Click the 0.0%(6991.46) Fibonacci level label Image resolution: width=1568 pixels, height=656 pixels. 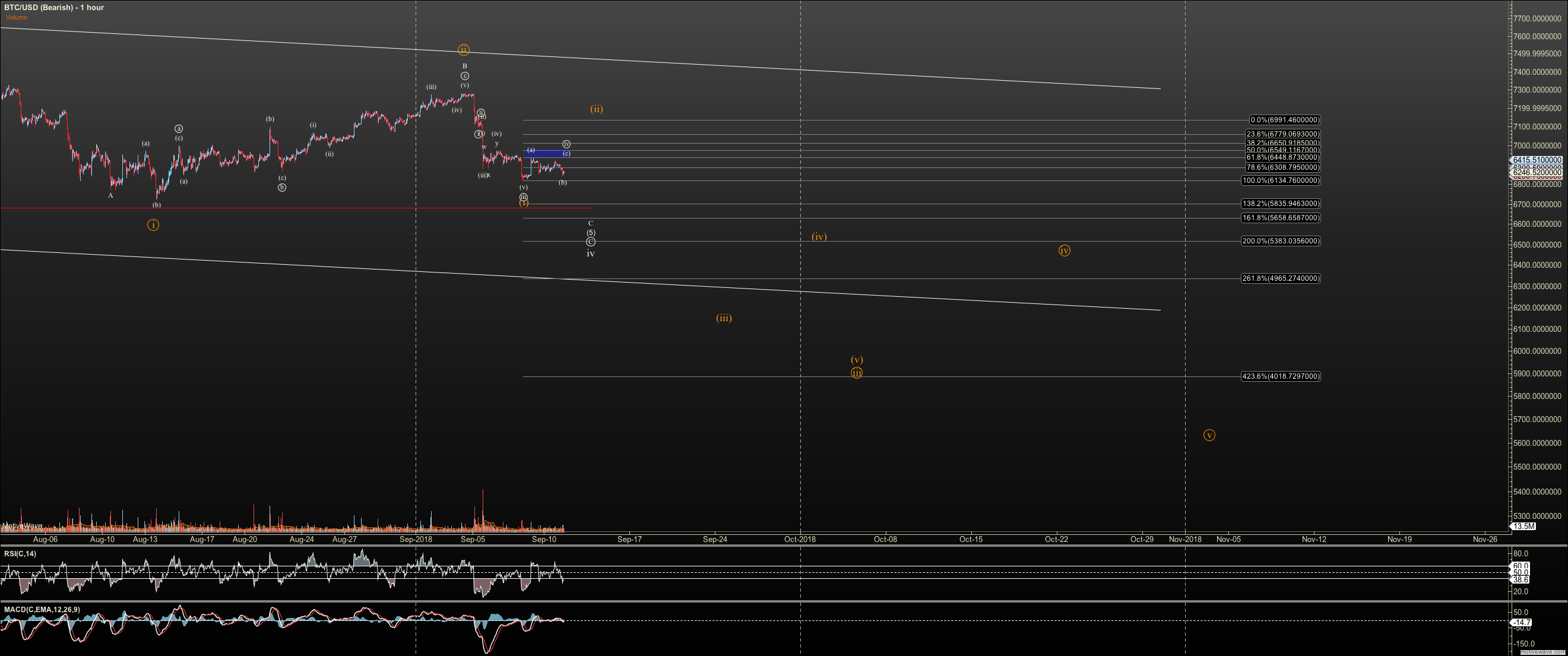tap(1284, 120)
